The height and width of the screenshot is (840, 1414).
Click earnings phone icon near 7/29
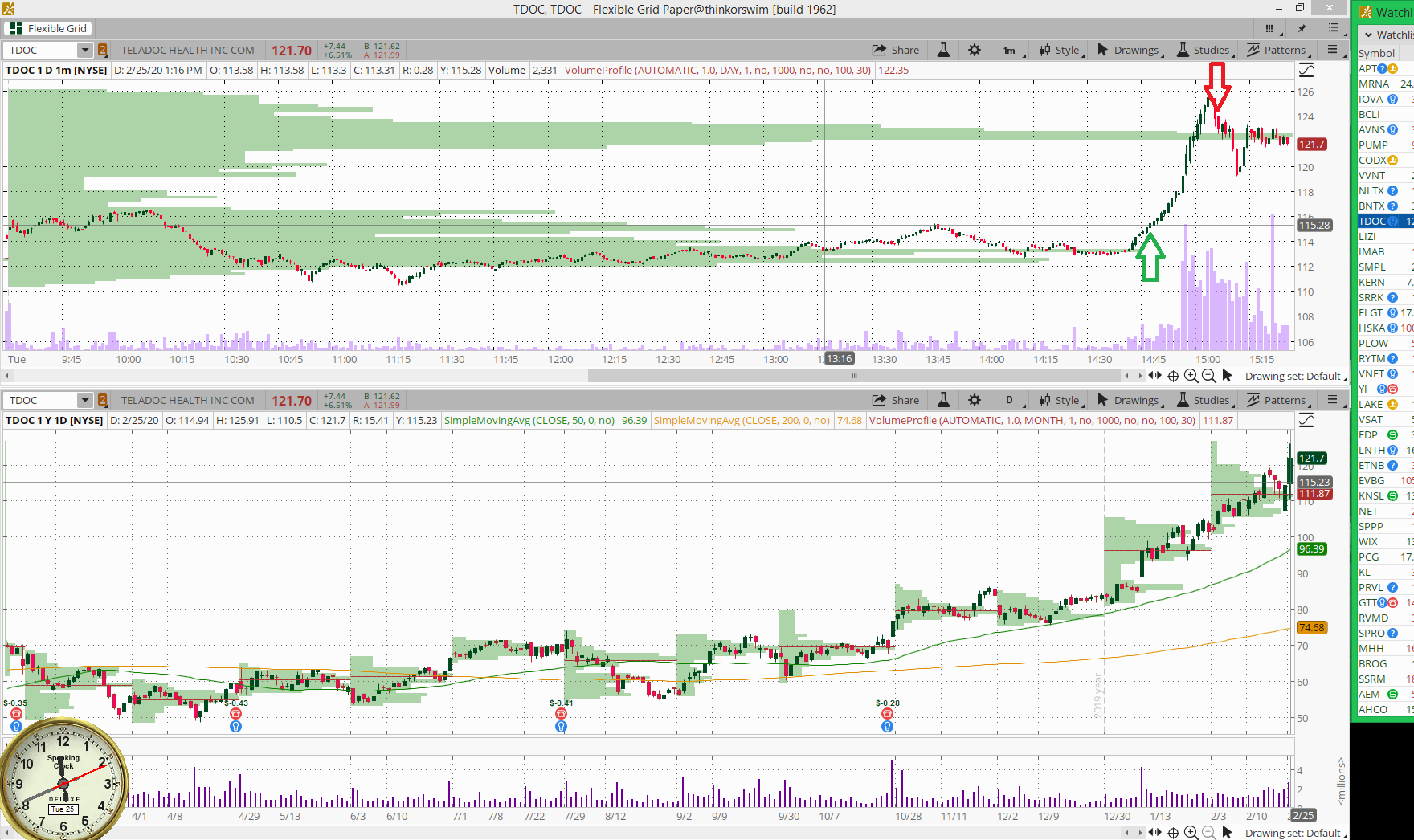[x=561, y=713]
